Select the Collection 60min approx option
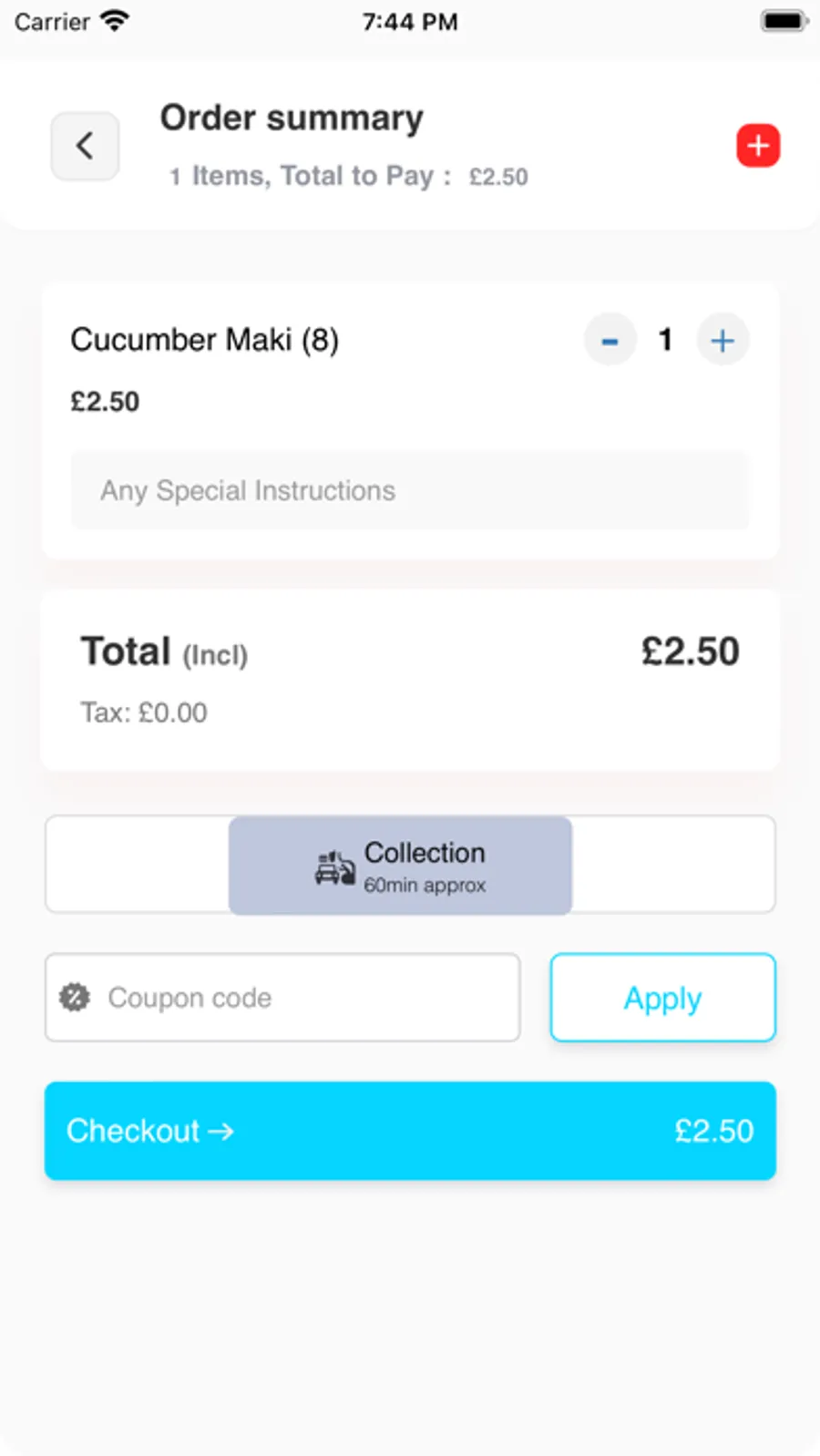Viewport: 820px width, 1456px height. coord(424,865)
